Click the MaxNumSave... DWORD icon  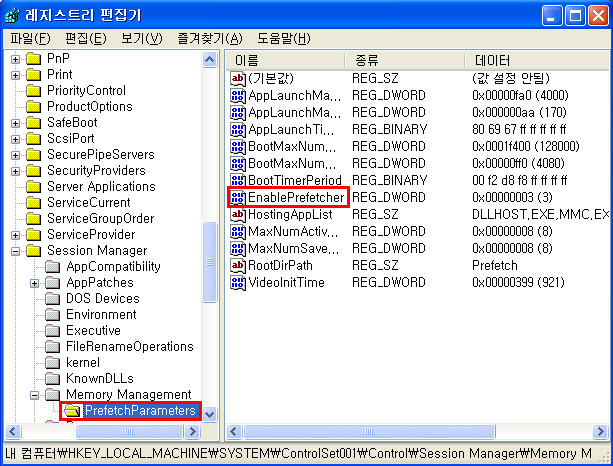tap(238, 249)
